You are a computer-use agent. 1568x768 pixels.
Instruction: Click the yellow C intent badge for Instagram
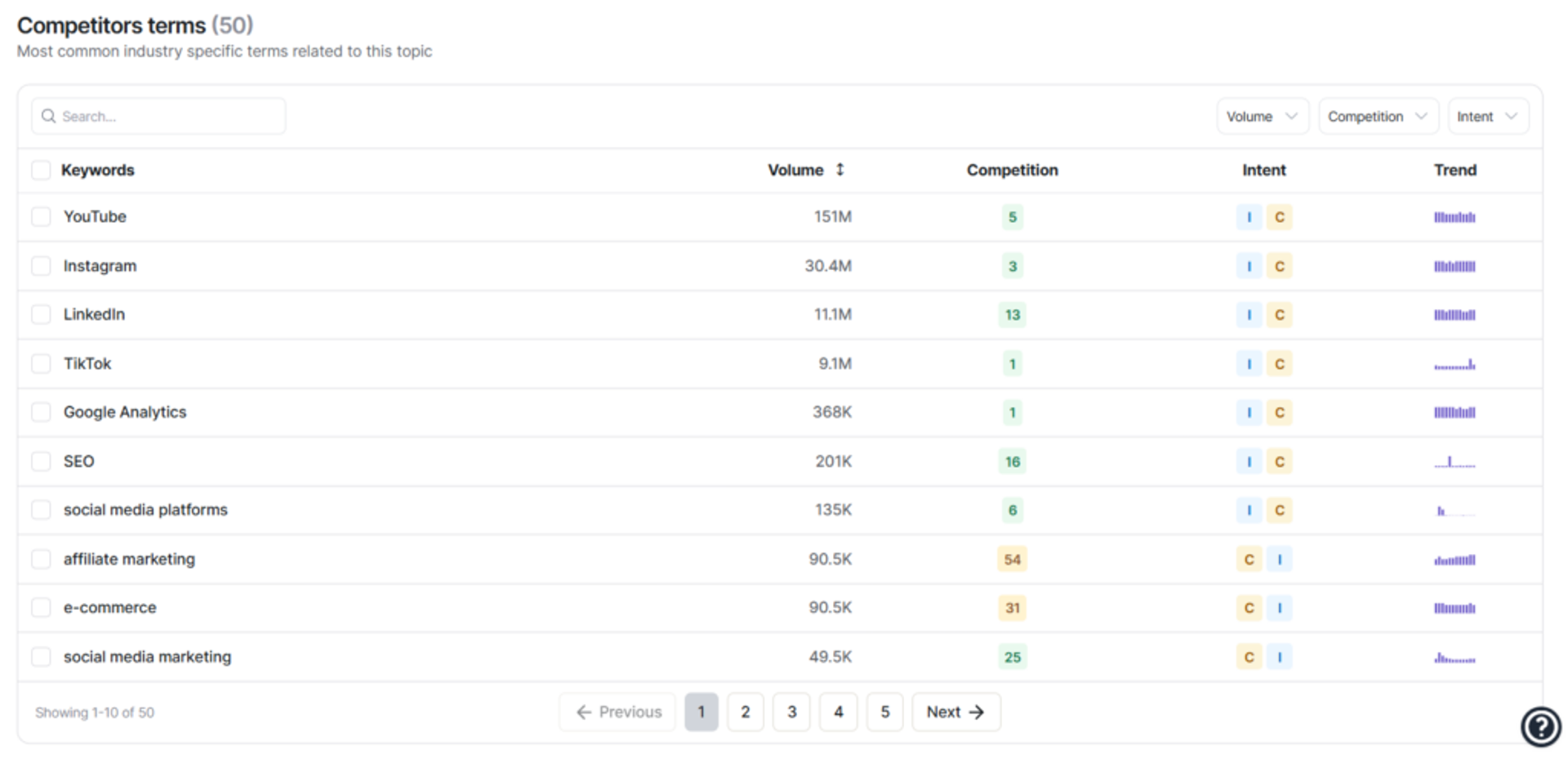(1280, 266)
